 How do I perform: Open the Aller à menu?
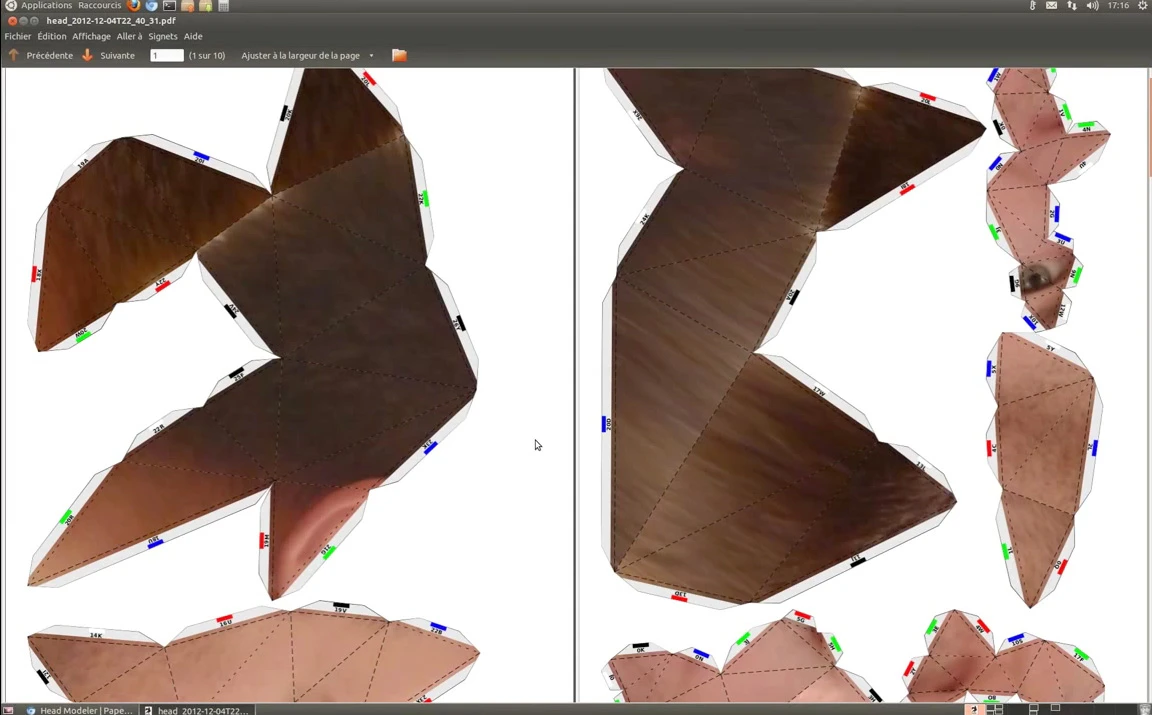pyautogui.click(x=129, y=36)
